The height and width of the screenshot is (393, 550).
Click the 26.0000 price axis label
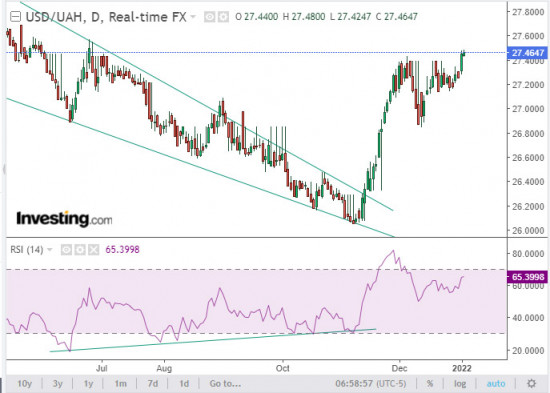pos(528,230)
